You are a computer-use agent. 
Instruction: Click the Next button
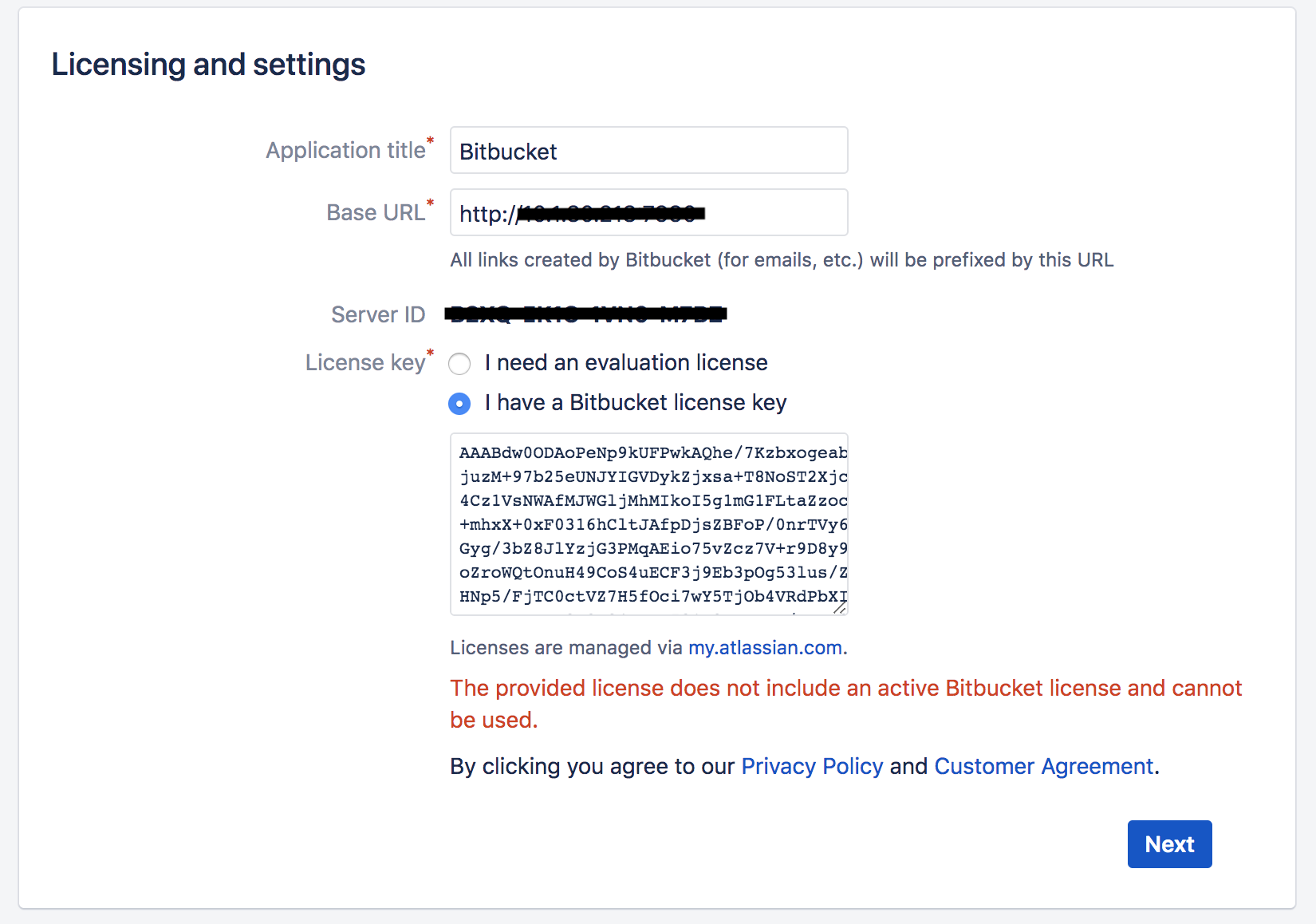click(x=1168, y=843)
